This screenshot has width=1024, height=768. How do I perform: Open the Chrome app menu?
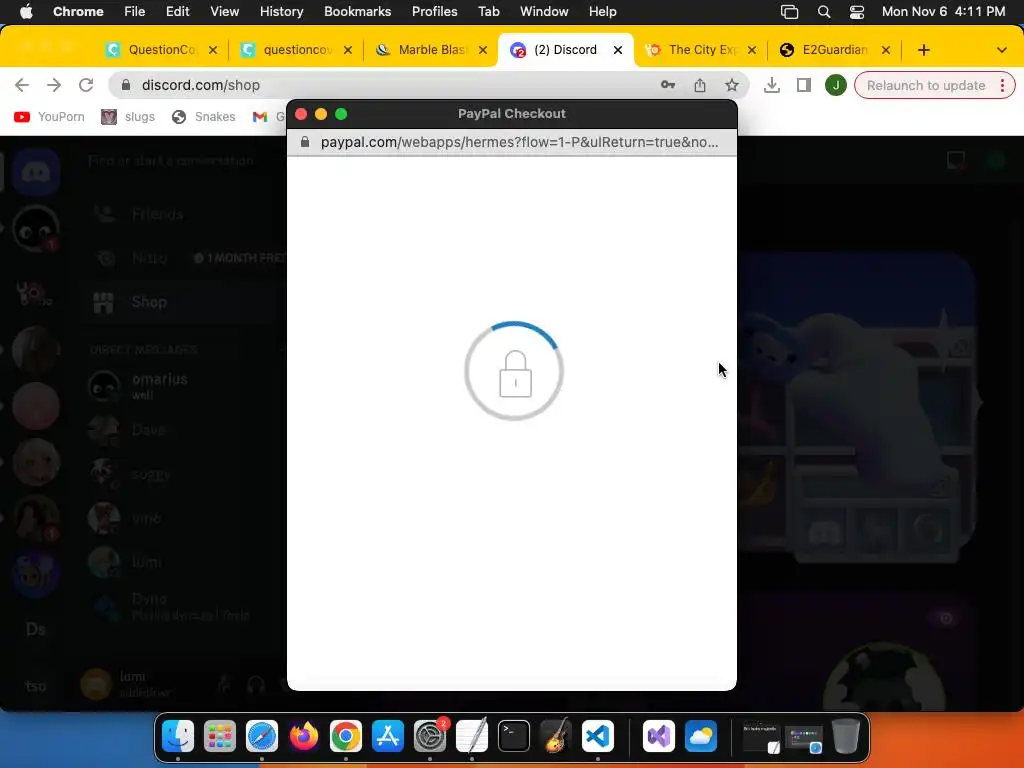(x=78, y=12)
